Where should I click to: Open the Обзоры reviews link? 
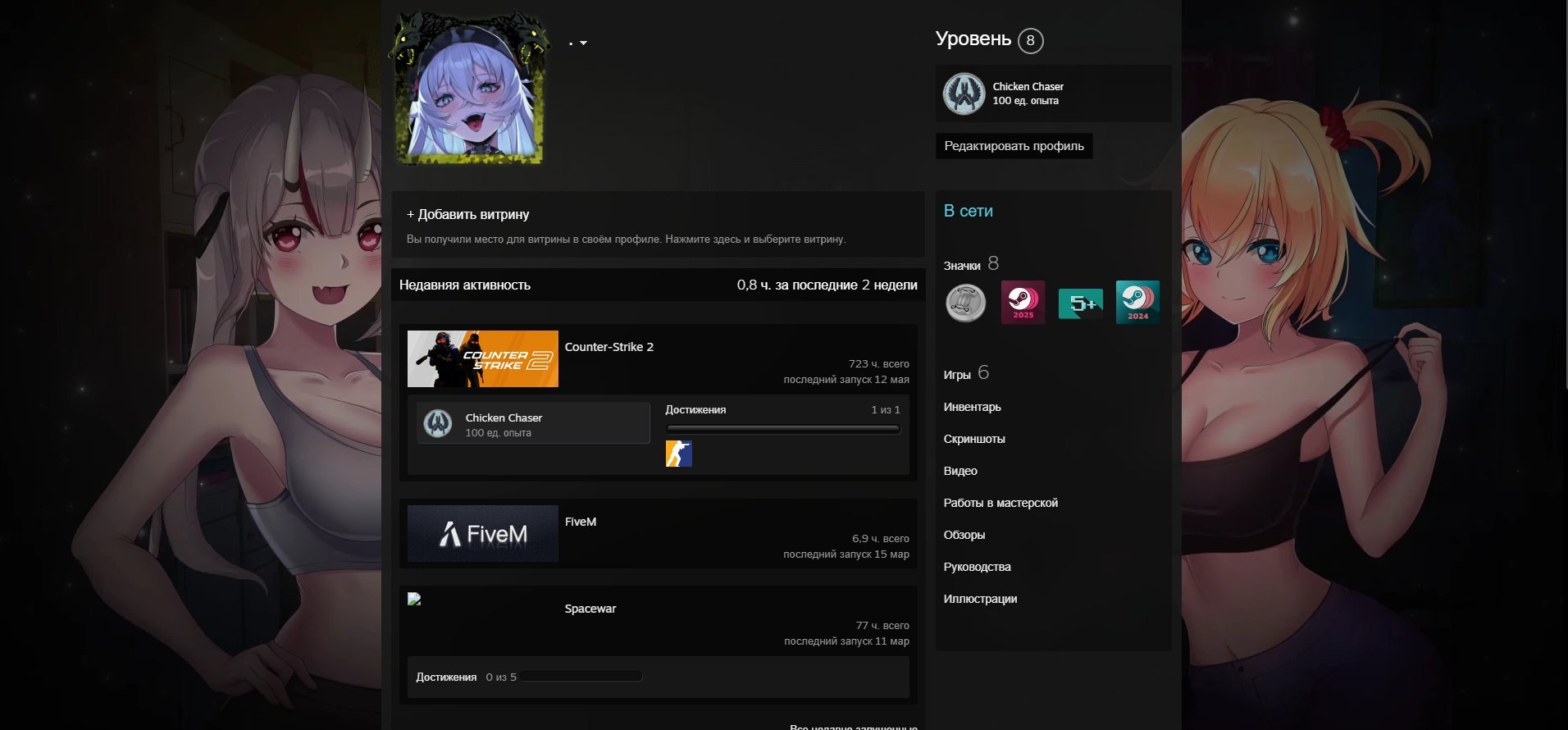[964, 535]
